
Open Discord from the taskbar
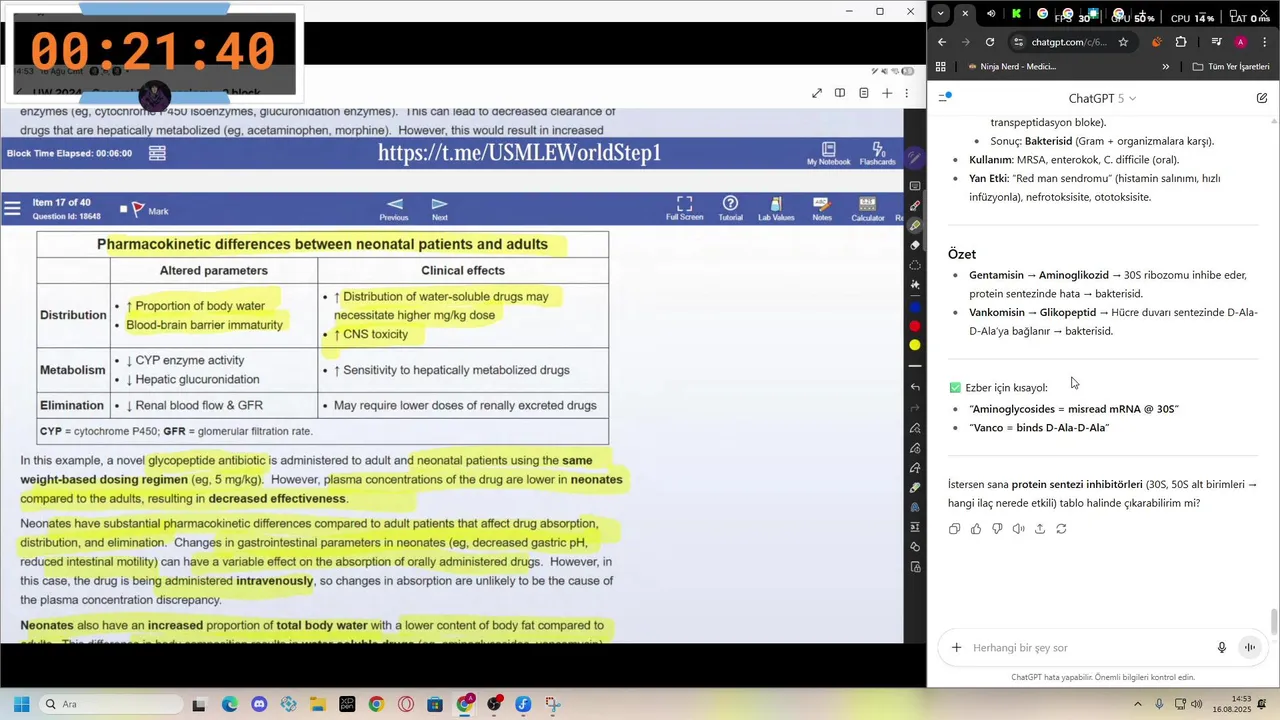pos(259,704)
